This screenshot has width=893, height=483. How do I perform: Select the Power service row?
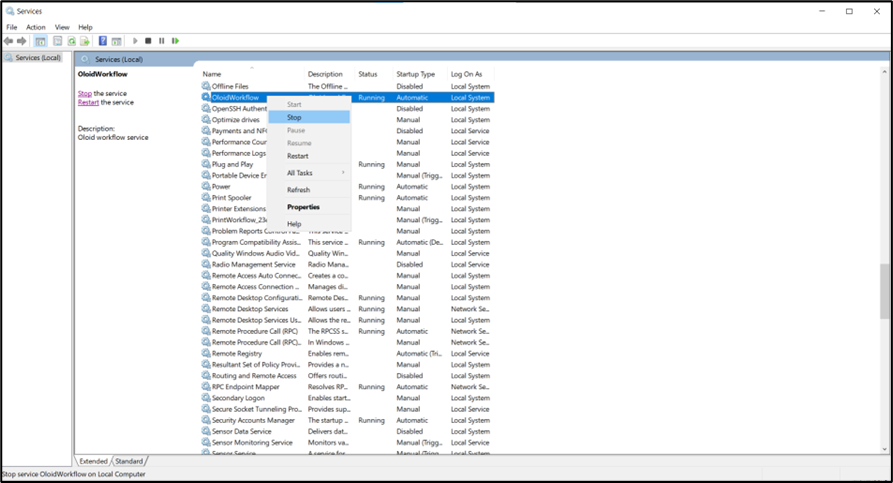[x=347, y=186]
